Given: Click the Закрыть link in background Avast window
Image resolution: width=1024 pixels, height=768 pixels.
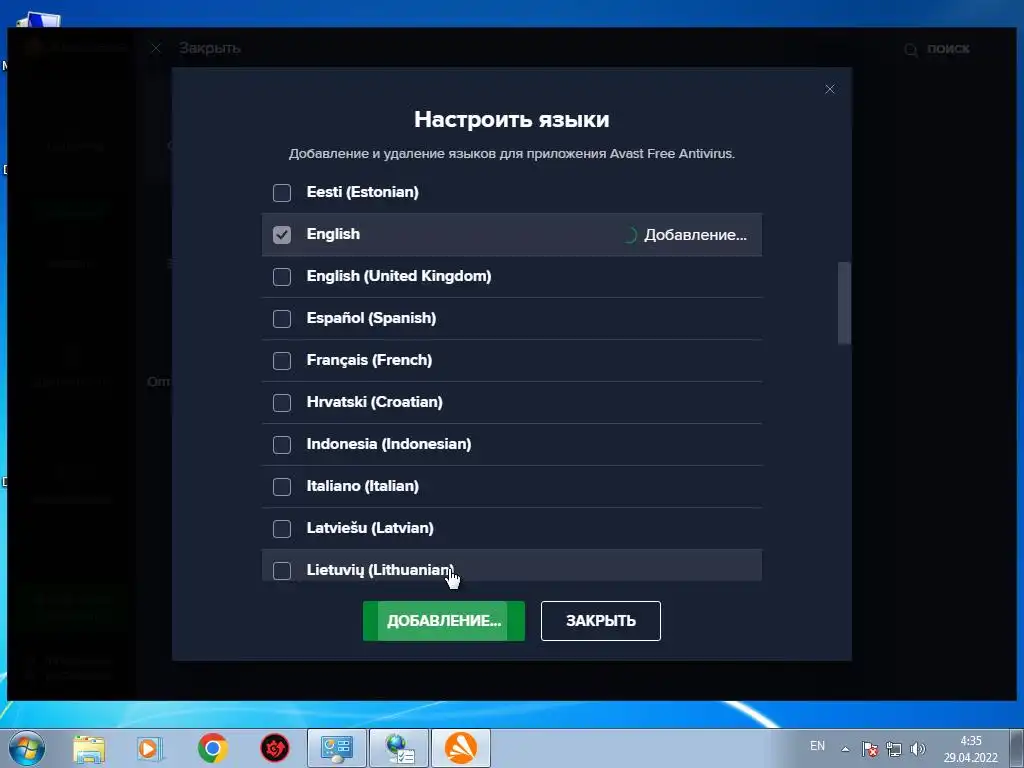Looking at the screenshot, I should [210, 48].
